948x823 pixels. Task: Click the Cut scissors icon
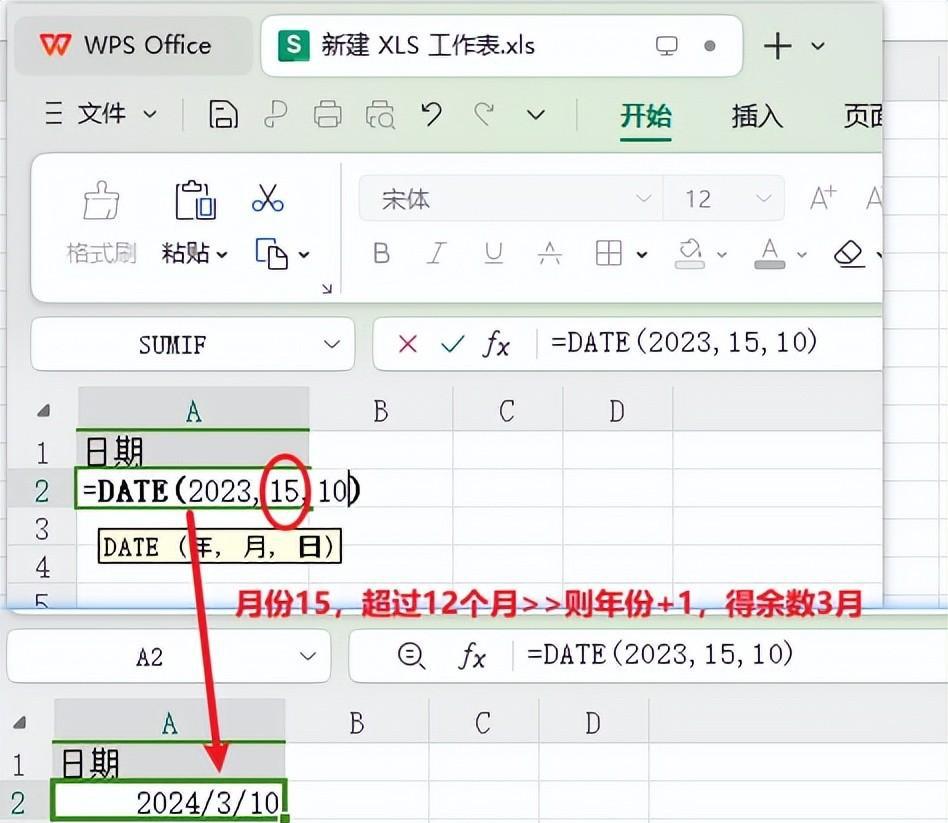(x=268, y=198)
